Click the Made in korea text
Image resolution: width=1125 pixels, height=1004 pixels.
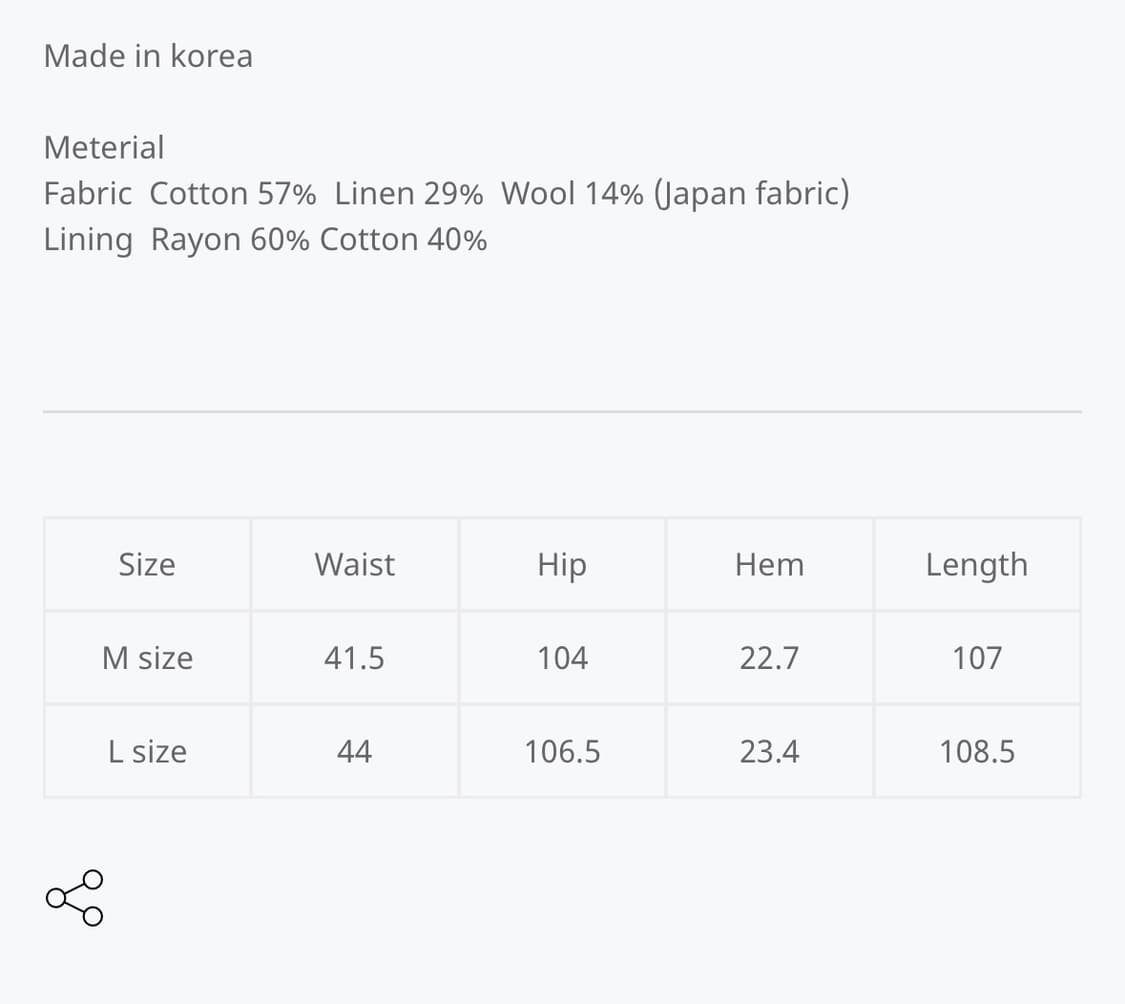148,56
